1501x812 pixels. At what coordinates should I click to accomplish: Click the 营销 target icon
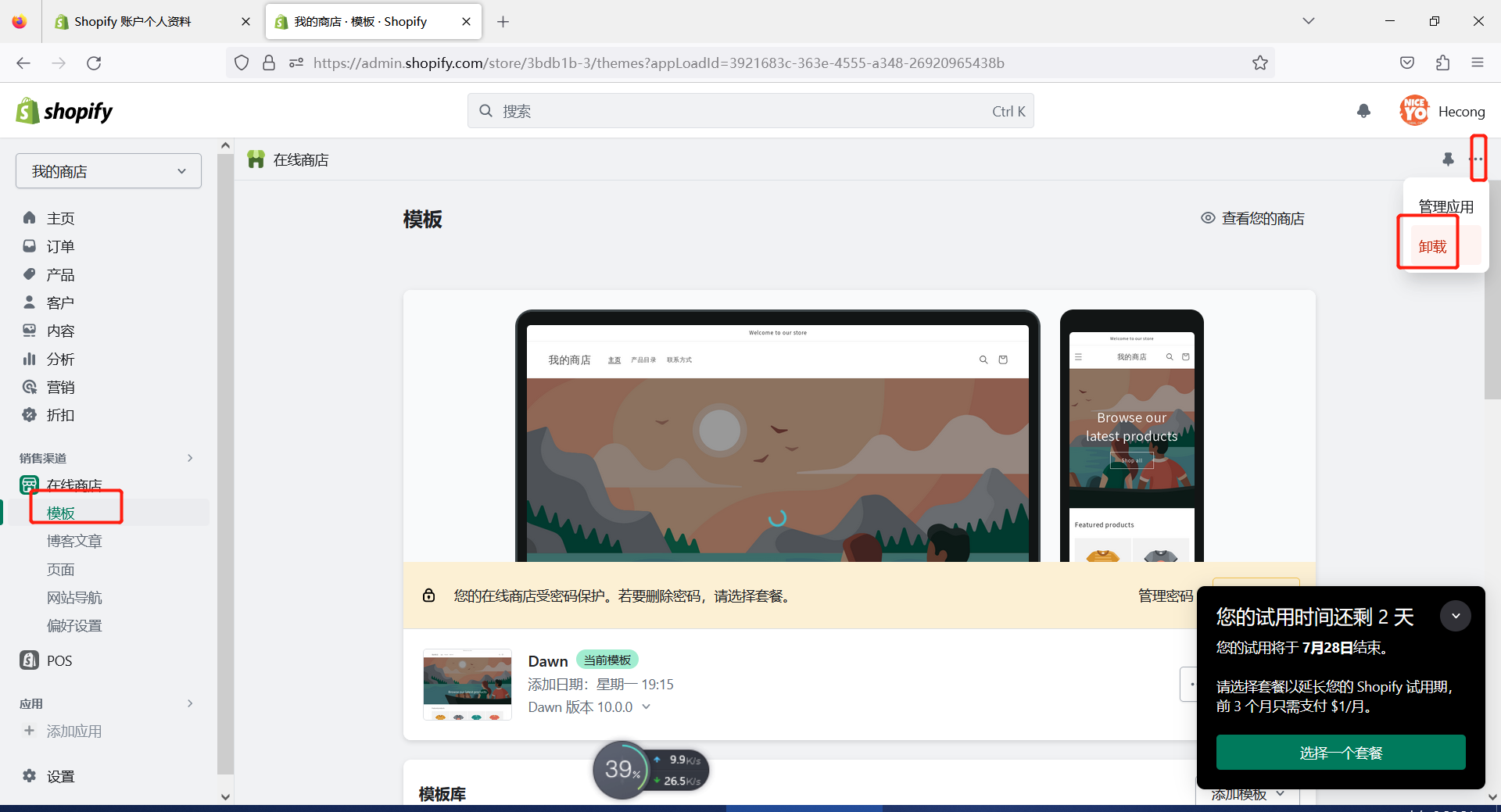pos(30,386)
